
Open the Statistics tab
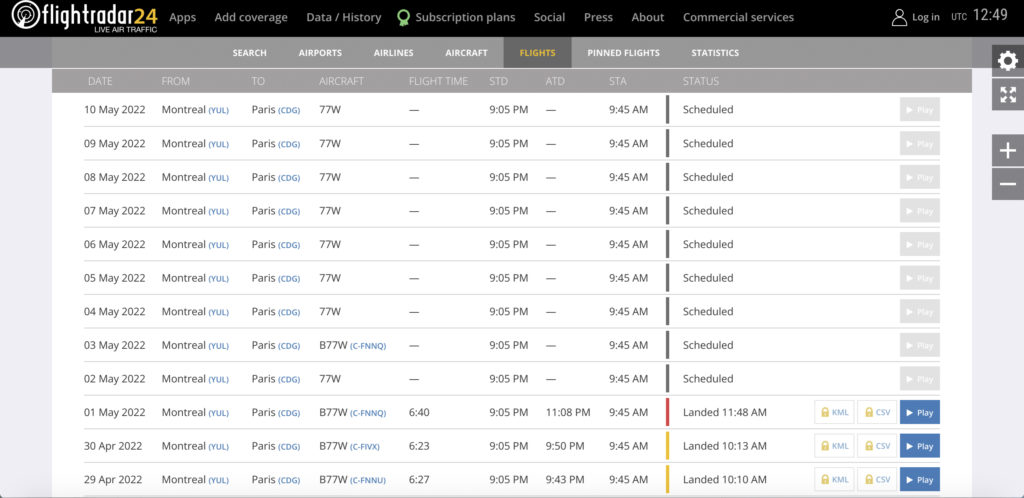[x=715, y=53]
